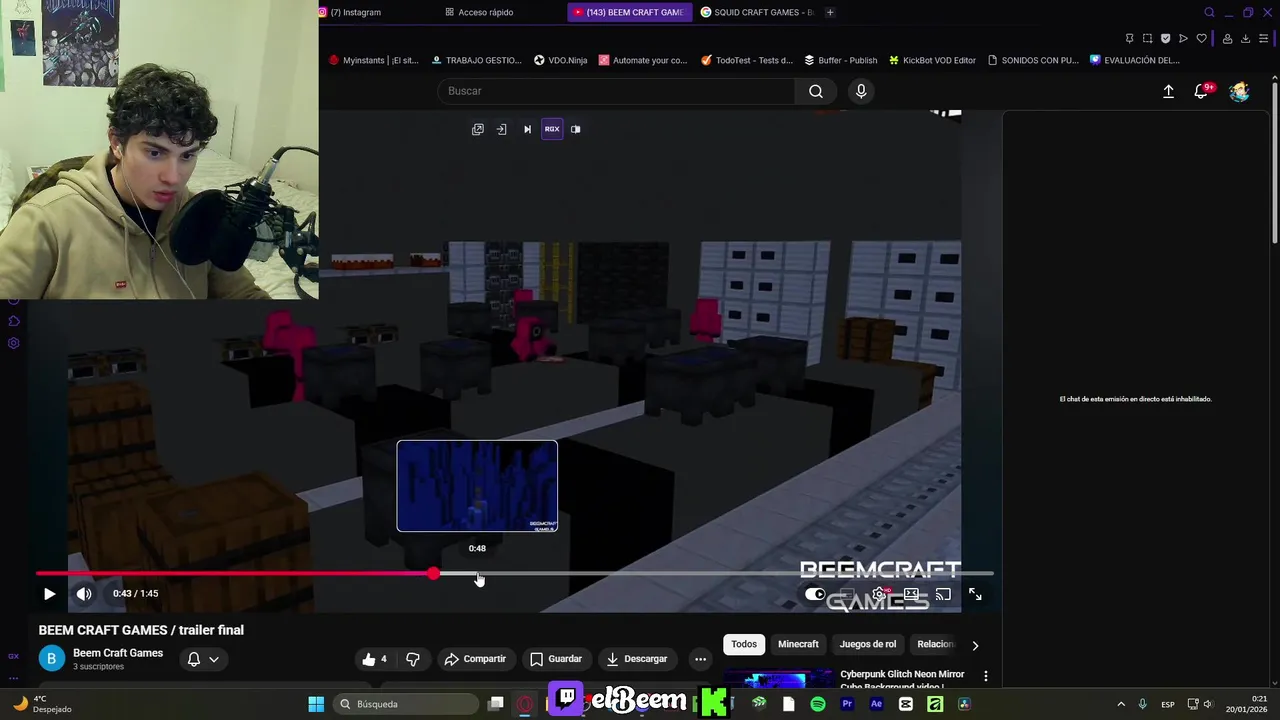Click the taskbar Búsqueda search box
The height and width of the screenshot is (720, 1280).
[x=404, y=704]
